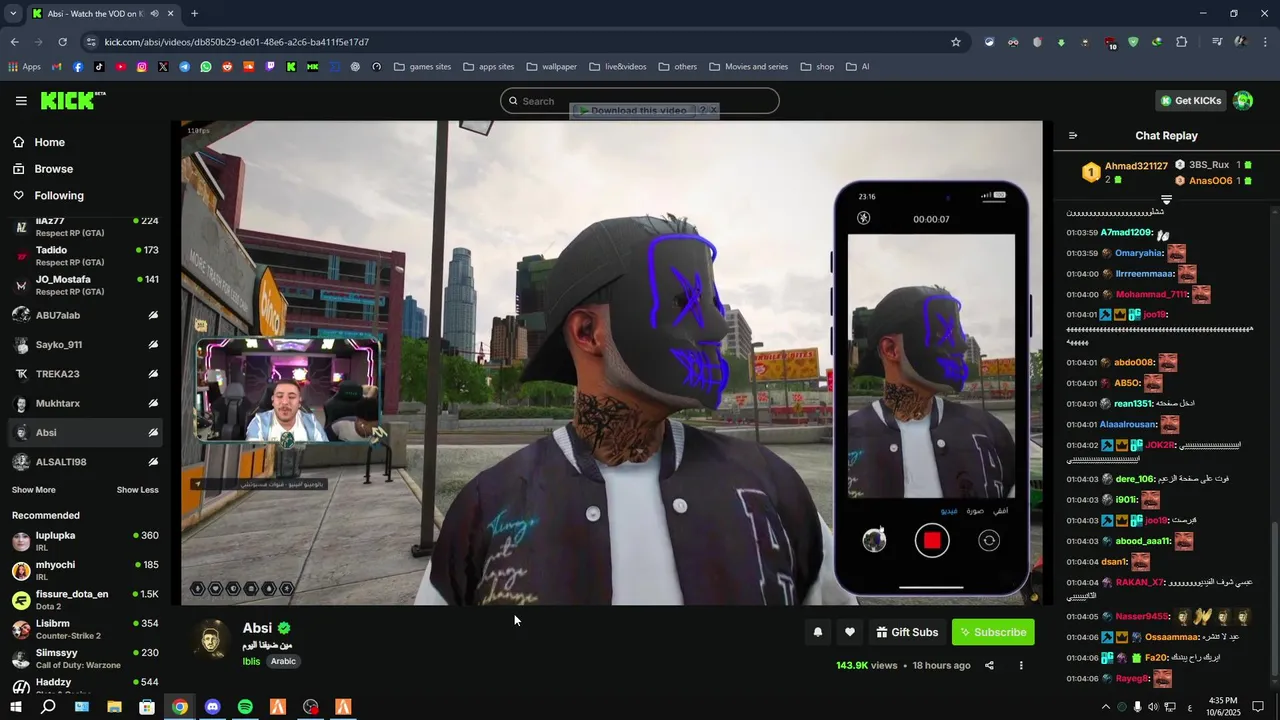1280x720 pixels.
Task: Click Absi streamer avatar below video
Action: point(211,640)
